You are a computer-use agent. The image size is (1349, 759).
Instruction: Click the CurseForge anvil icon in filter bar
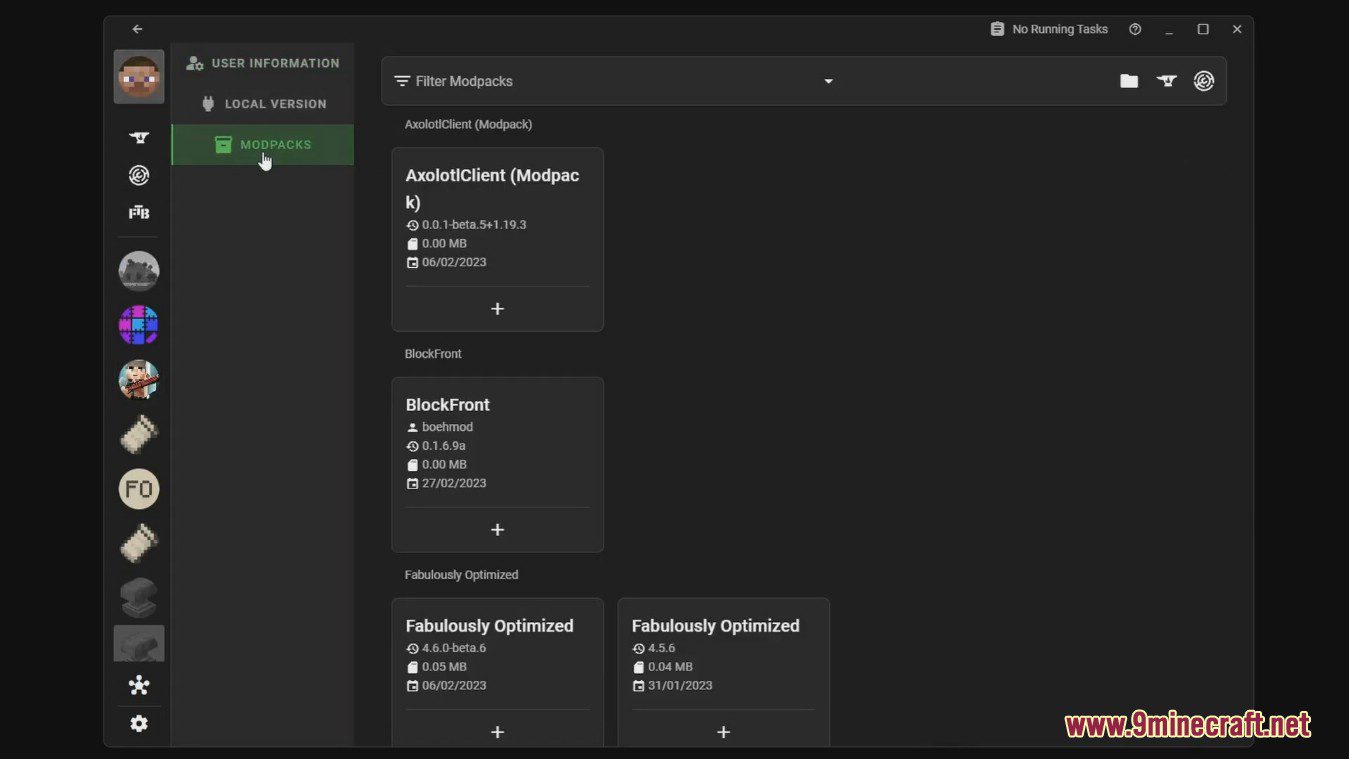pos(1167,81)
